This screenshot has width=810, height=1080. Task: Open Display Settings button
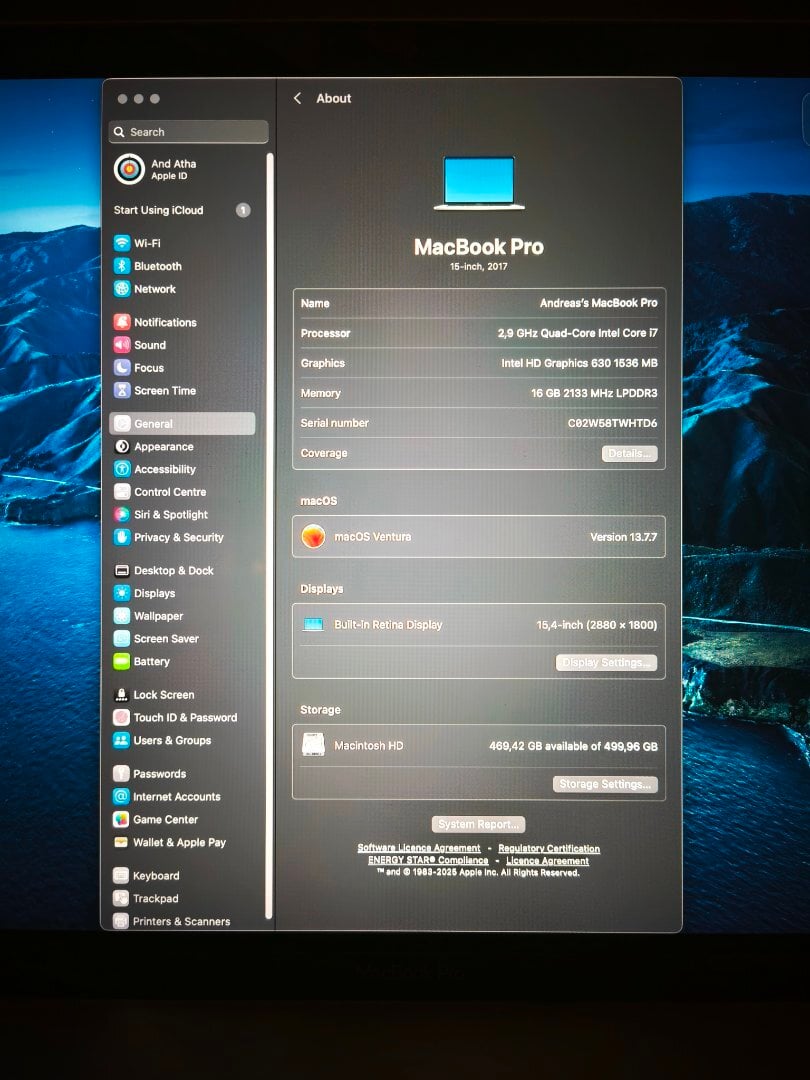606,663
